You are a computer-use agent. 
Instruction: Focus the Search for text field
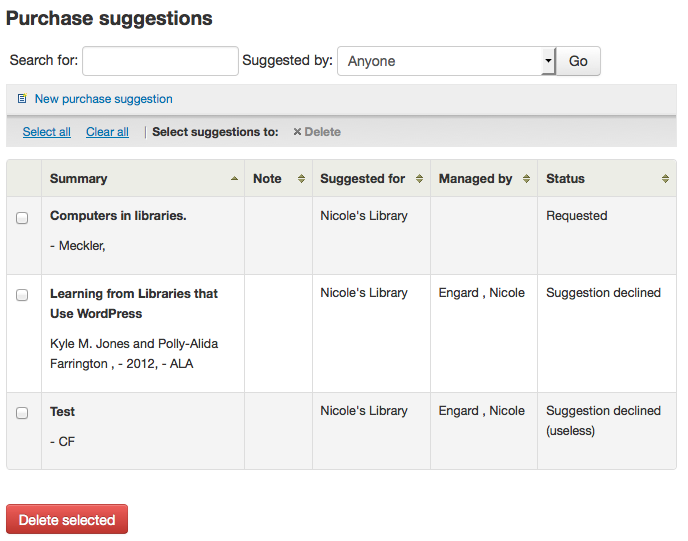point(160,61)
